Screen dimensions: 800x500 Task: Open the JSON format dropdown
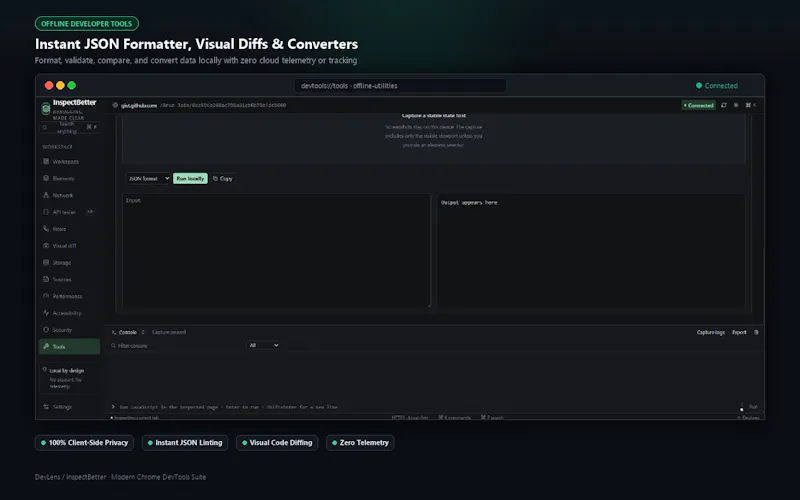click(x=148, y=179)
